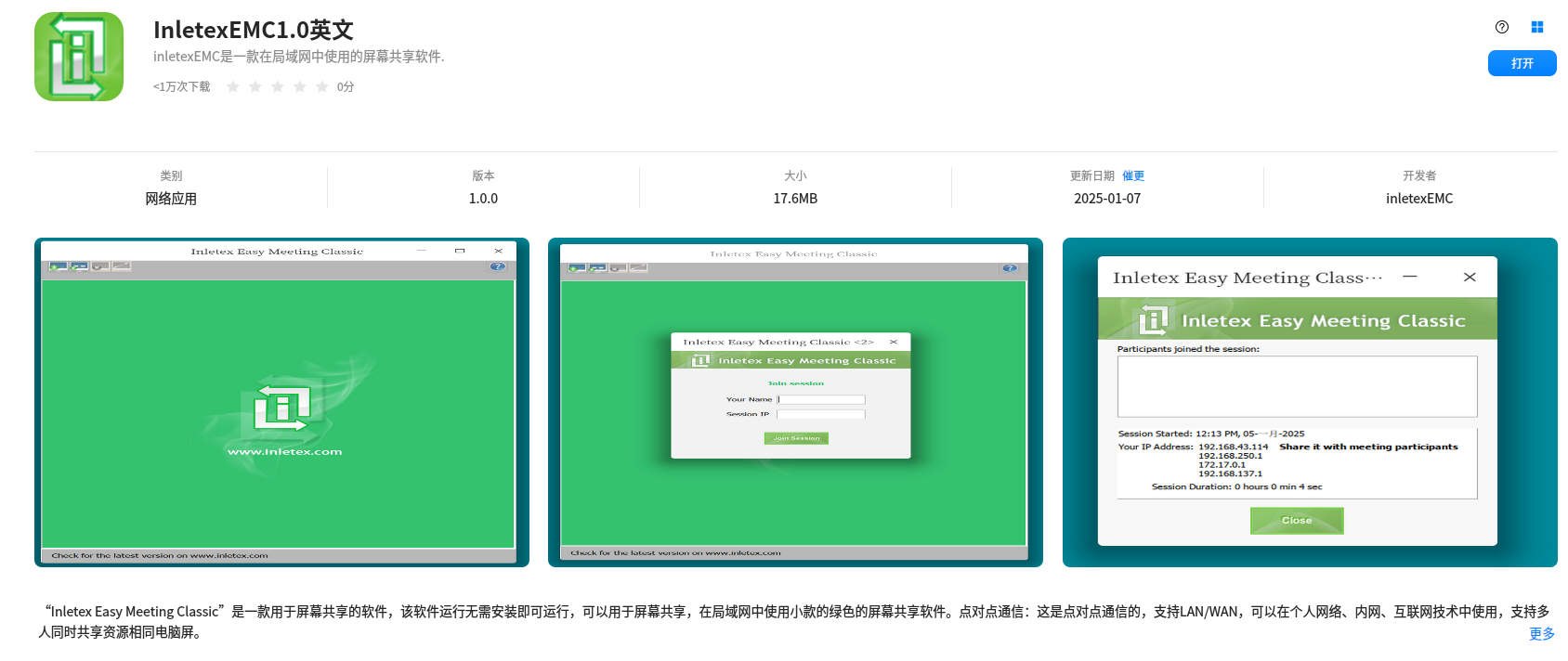Image resolution: width=1568 pixels, height=661 pixels.
Task: Click the update date 2025-01-07
Action: click(x=1107, y=199)
